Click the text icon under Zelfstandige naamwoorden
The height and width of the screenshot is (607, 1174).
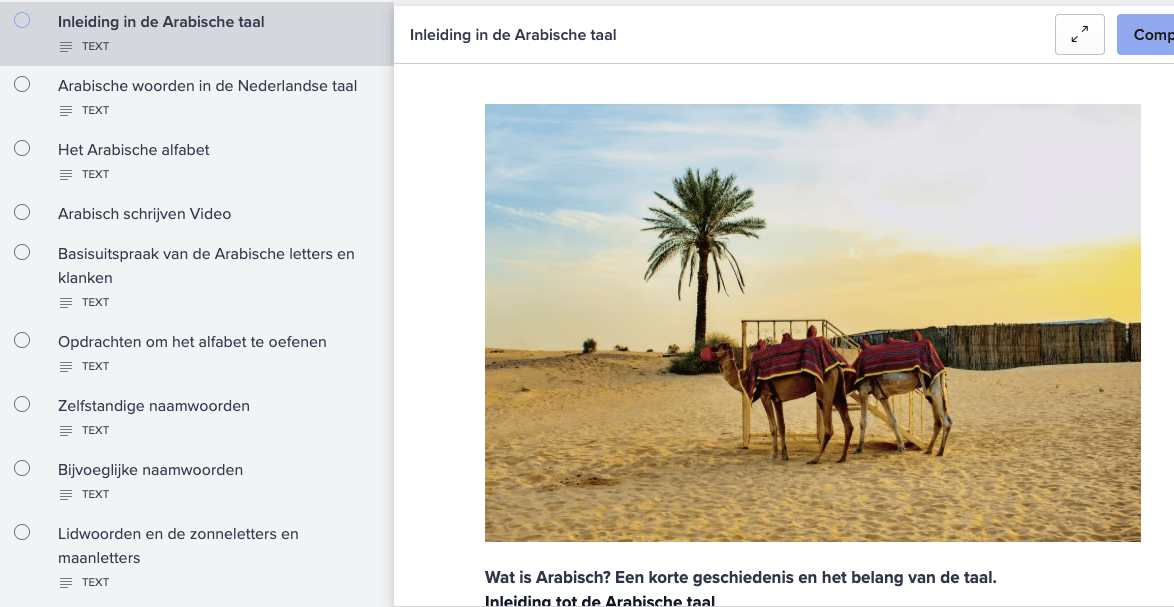[66, 430]
